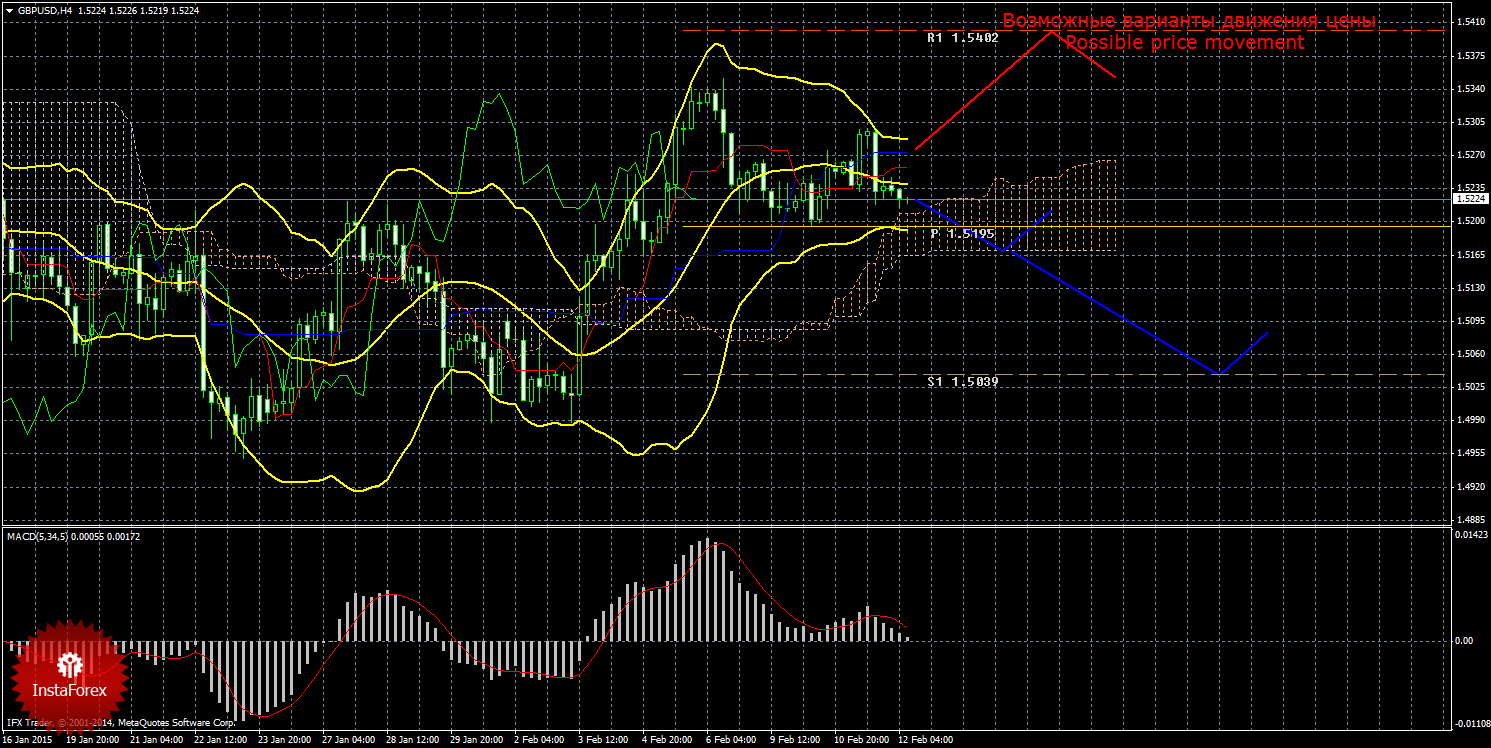1491x748 pixels.
Task: Click the 27 Jan 04:00 time axis label
Action: click(347, 741)
